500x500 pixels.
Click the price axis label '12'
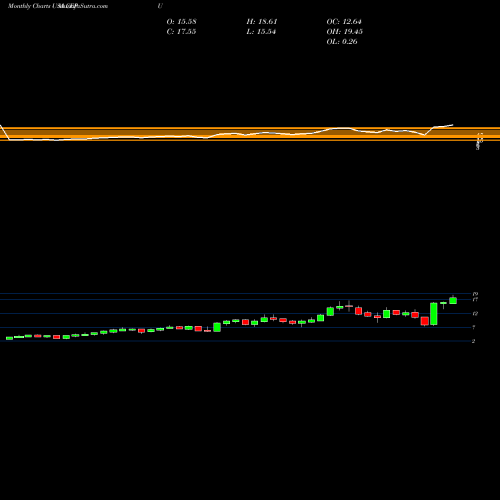pos(475,314)
